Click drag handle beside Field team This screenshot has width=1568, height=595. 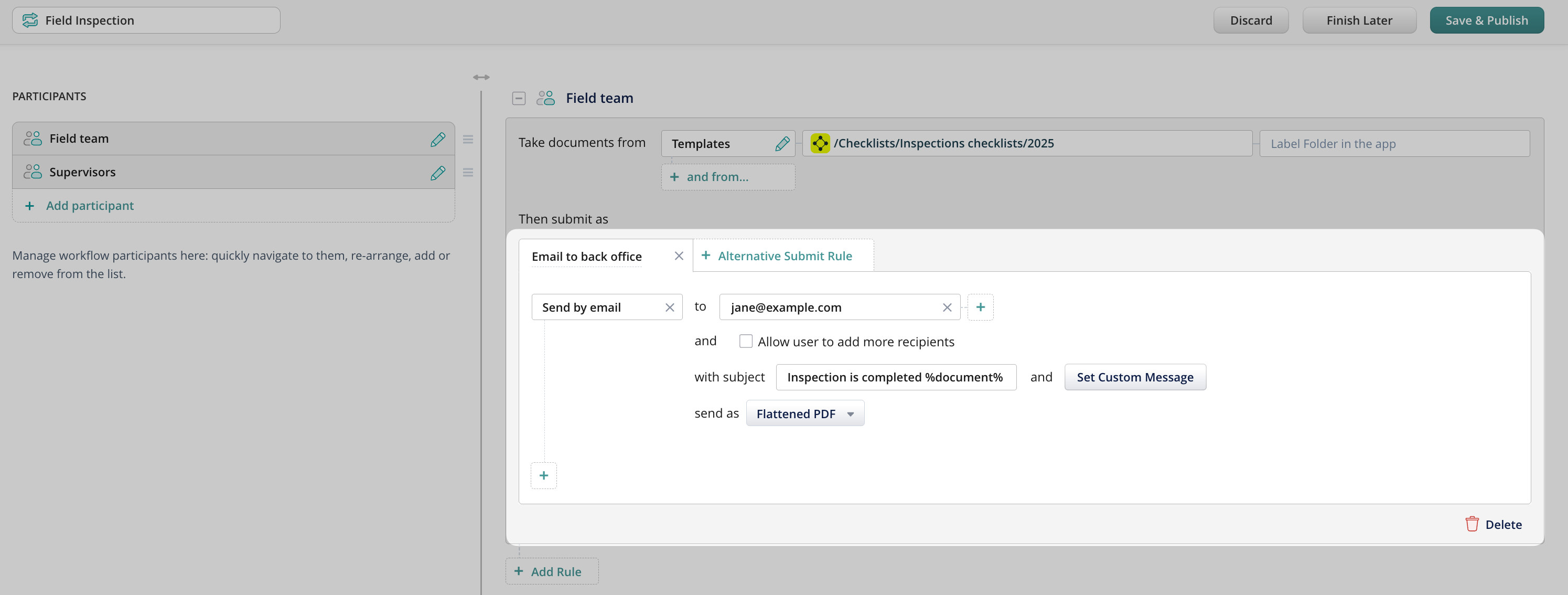pyautogui.click(x=467, y=140)
